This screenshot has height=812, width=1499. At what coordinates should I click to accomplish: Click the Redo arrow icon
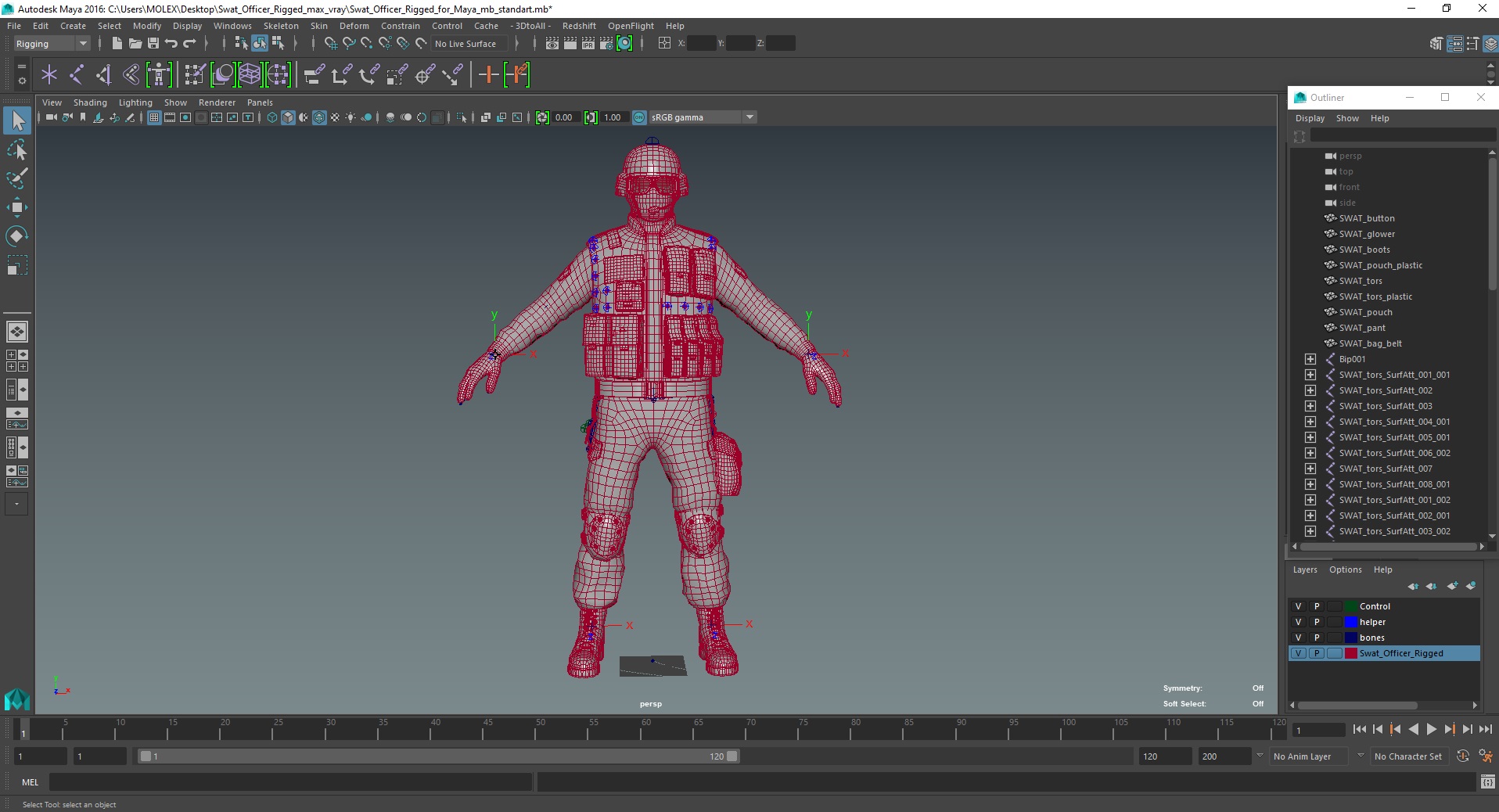[x=189, y=44]
